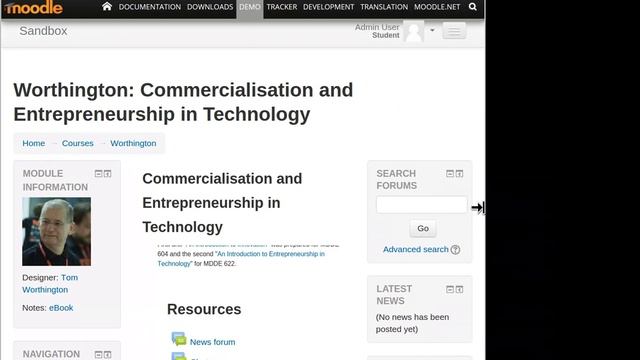Screen dimensions: 640x360
Task: Open the Tom Worthington designer link
Action: coord(50,283)
